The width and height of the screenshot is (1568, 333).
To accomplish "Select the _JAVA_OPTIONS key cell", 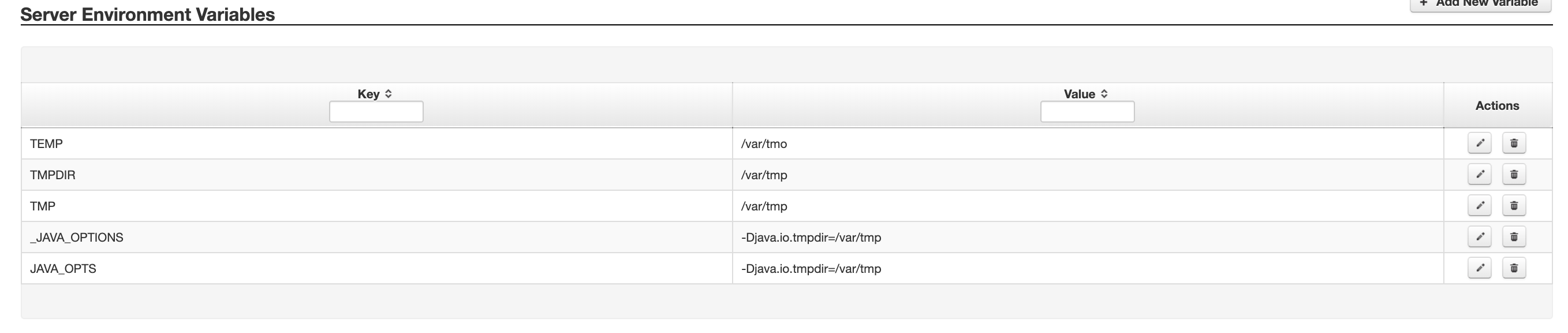I will 377,237.
